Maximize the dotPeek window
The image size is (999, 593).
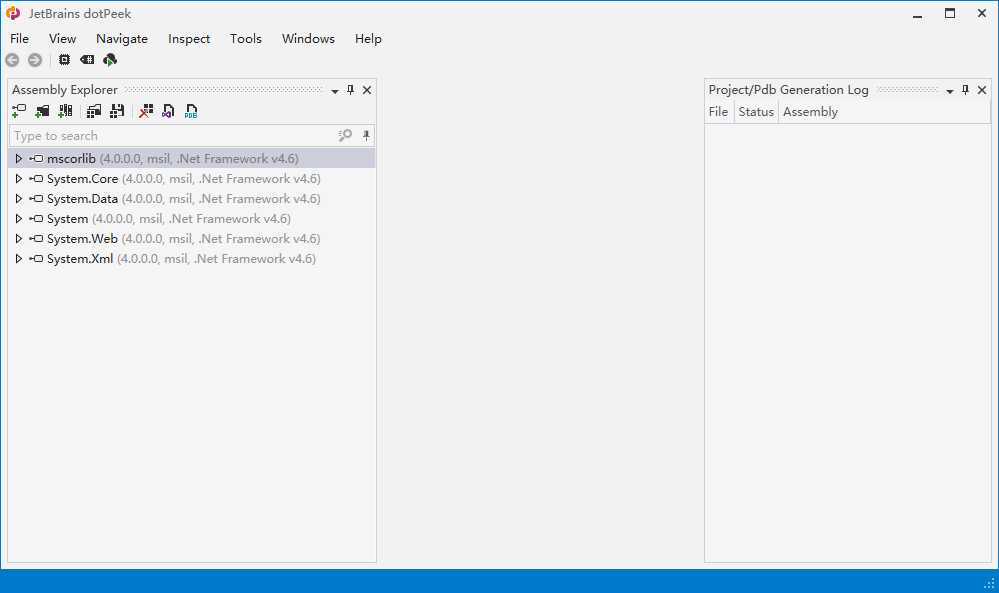point(950,13)
